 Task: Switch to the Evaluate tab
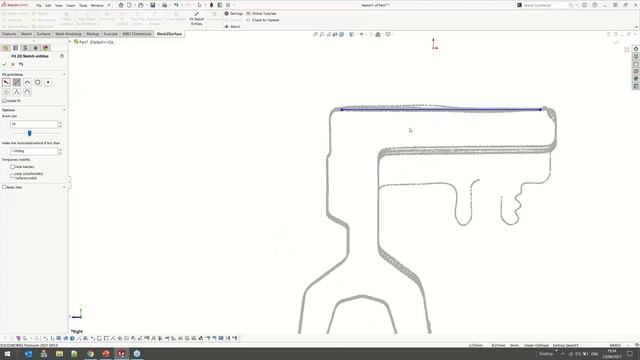[111, 34]
